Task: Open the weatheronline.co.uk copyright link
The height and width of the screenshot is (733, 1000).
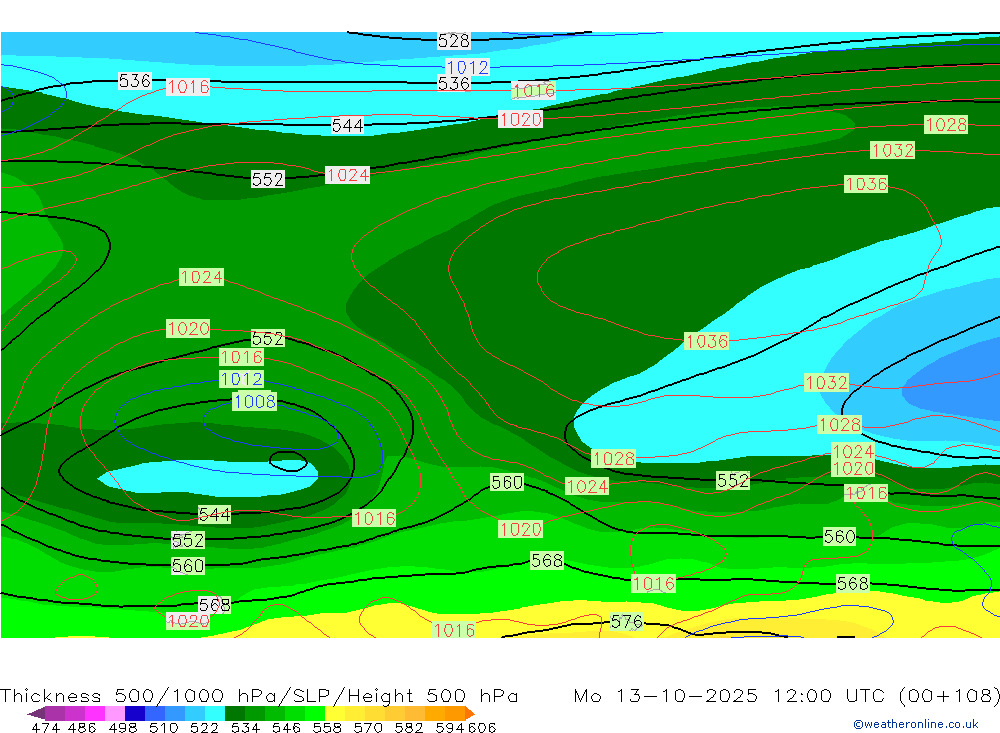Action: point(915,724)
